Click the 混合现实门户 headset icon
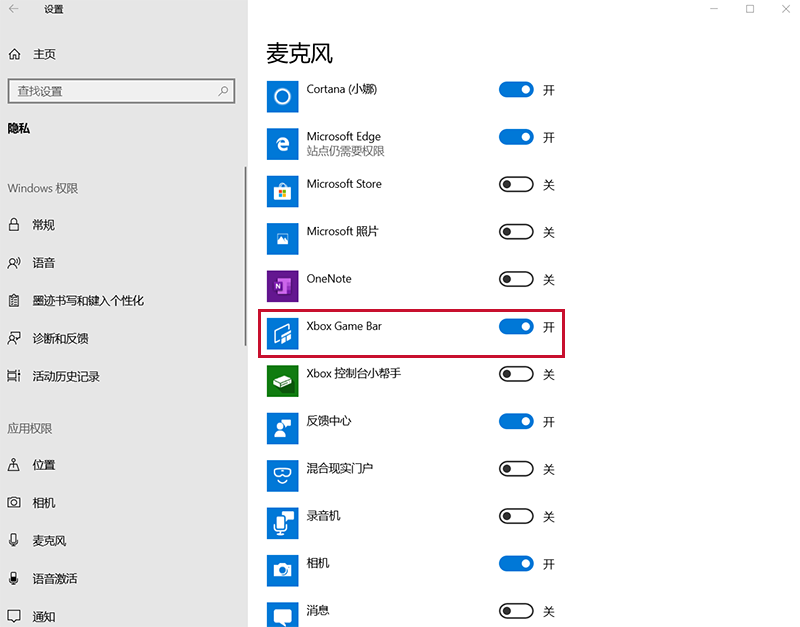Image resolution: width=800 pixels, height=627 pixels. coord(283,476)
